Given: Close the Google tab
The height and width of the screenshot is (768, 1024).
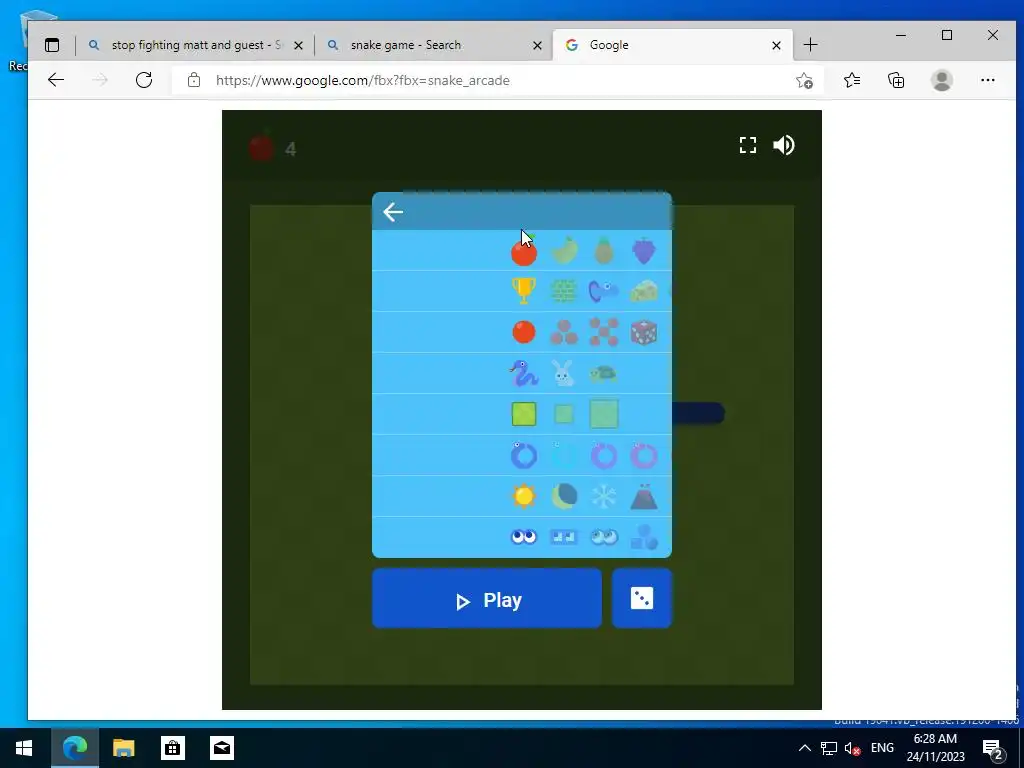Looking at the screenshot, I should click(776, 46).
